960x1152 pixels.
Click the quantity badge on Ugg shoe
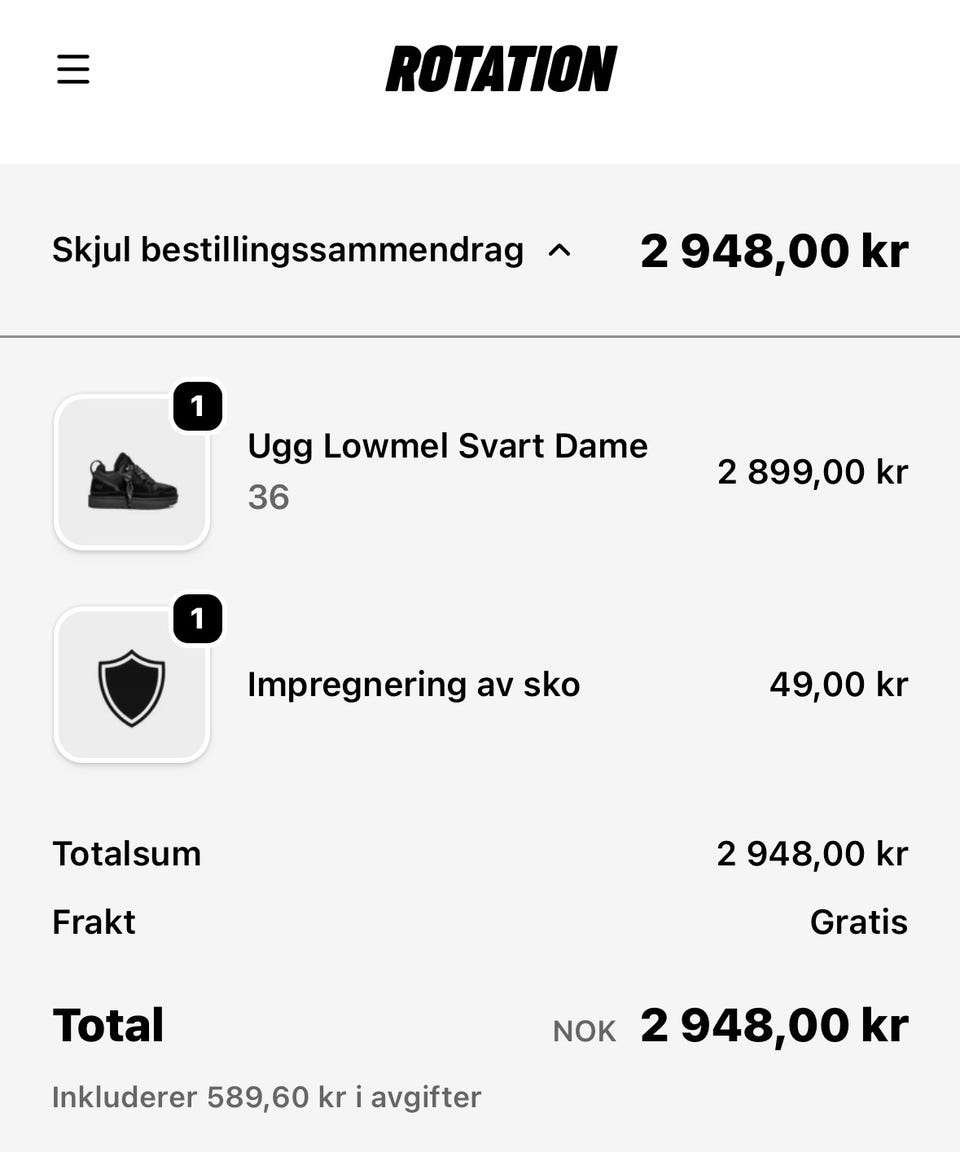(x=197, y=406)
